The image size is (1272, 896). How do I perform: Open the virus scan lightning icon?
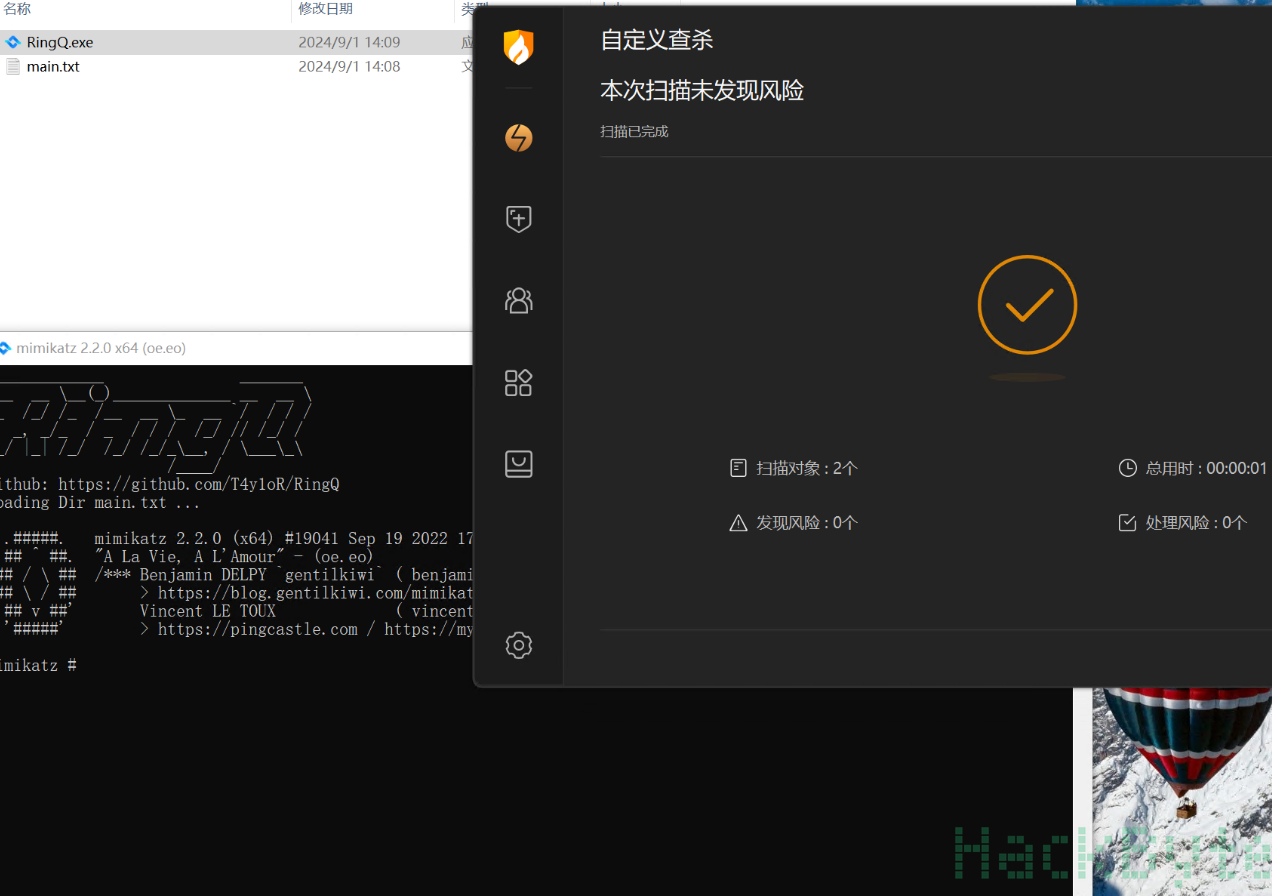pyautogui.click(x=518, y=138)
